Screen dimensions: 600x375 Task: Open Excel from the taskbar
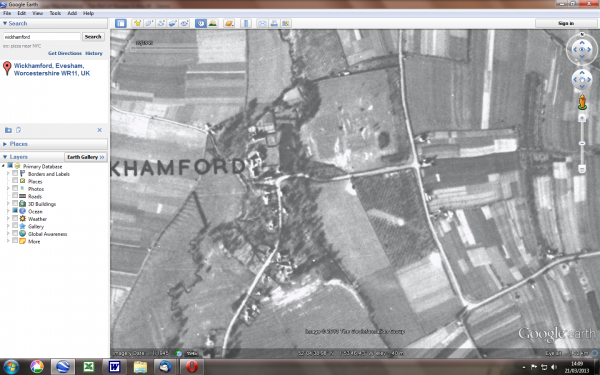coord(89,367)
